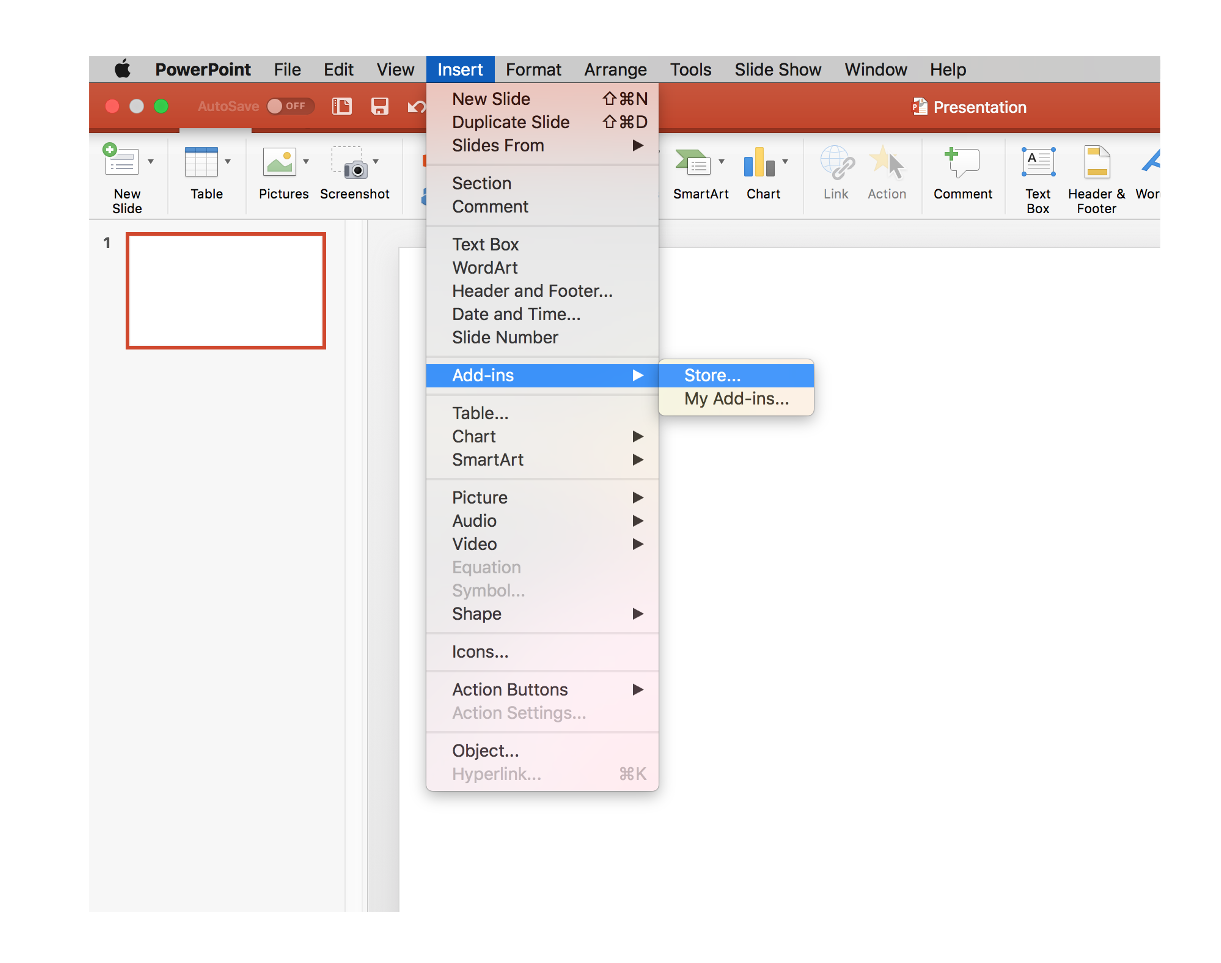Click the Comment icon in the toolbar
This screenshot has width=1221, height=963.
pos(962,162)
